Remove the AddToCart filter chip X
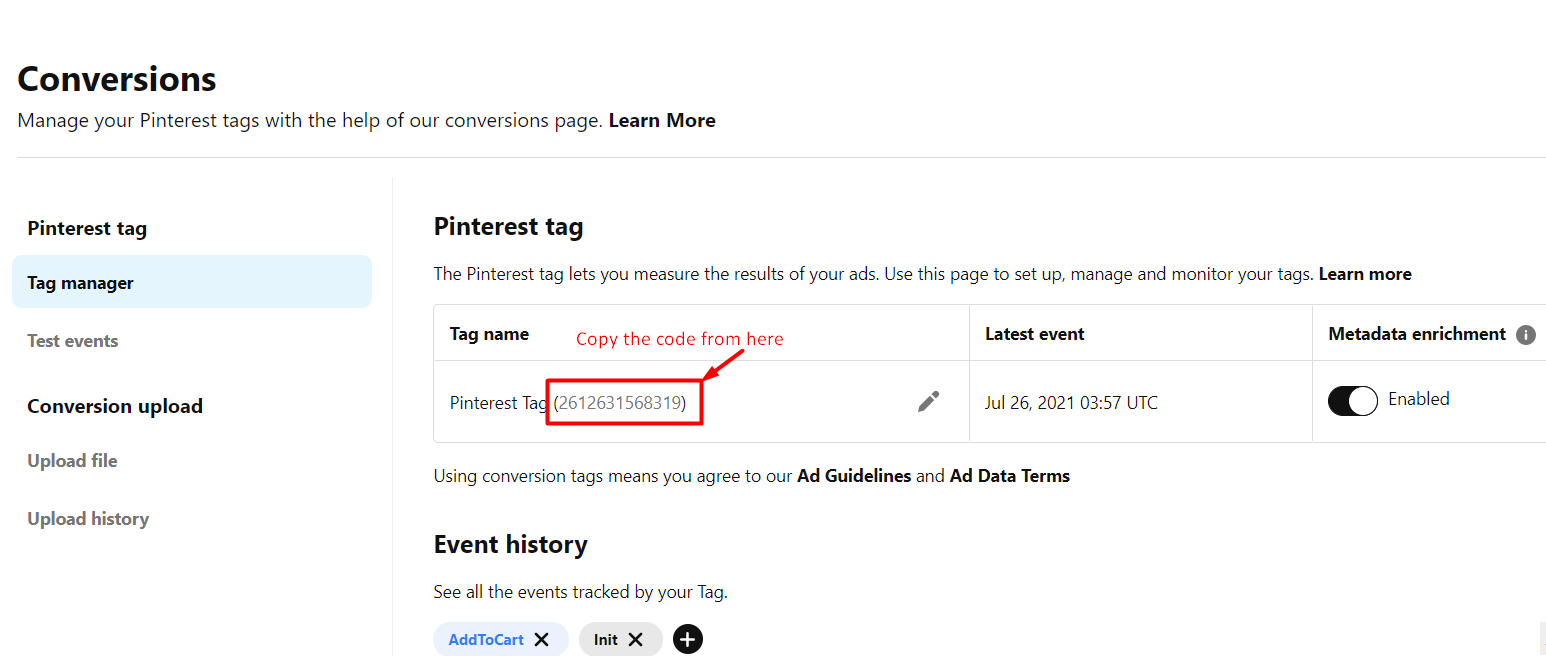This screenshot has width=1546, height=656. 541,639
